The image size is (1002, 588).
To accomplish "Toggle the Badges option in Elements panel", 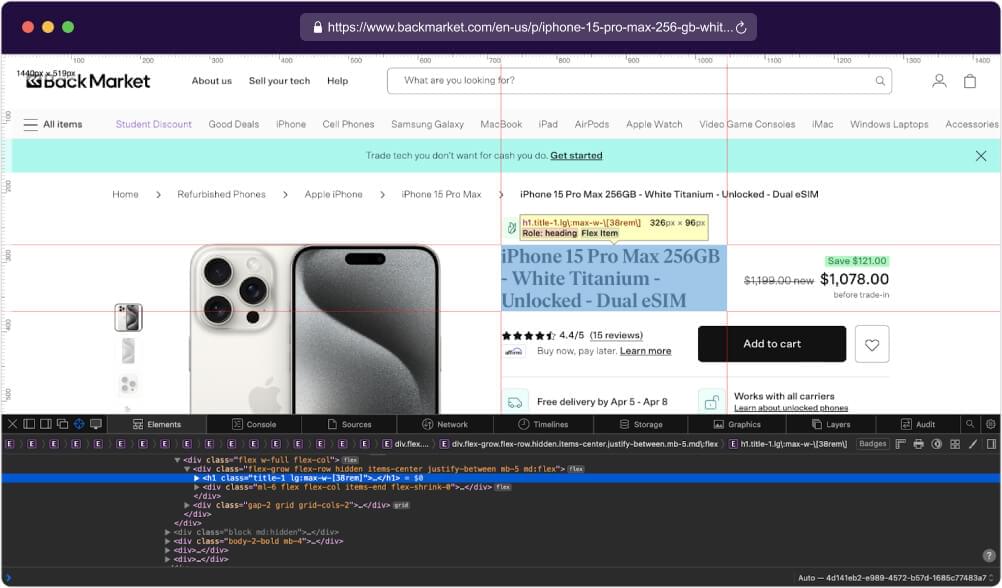I will [871, 443].
